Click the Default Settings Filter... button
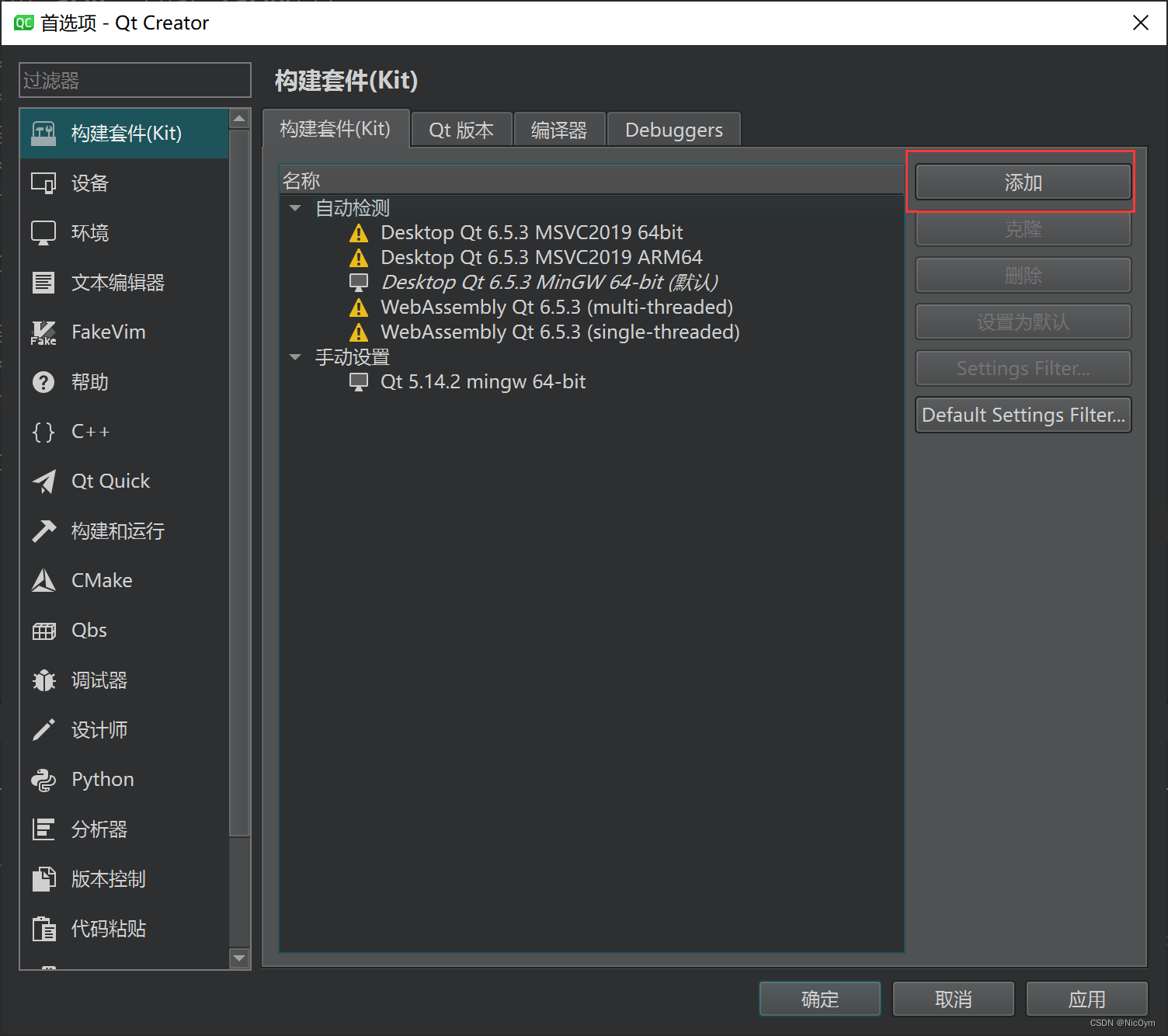The height and width of the screenshot is (1036, 1168). point(1024,415)
